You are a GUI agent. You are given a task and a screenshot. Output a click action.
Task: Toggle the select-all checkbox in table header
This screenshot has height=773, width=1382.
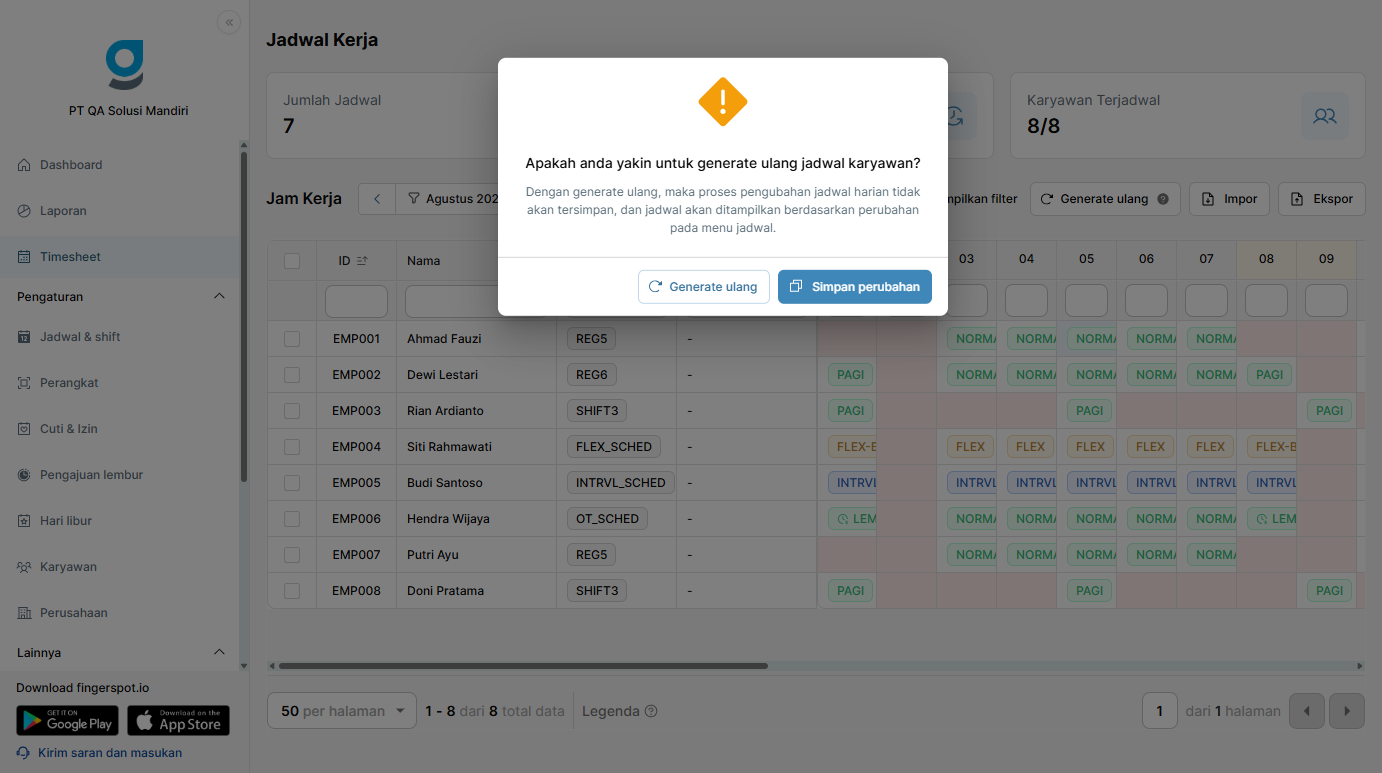(292, 261)
